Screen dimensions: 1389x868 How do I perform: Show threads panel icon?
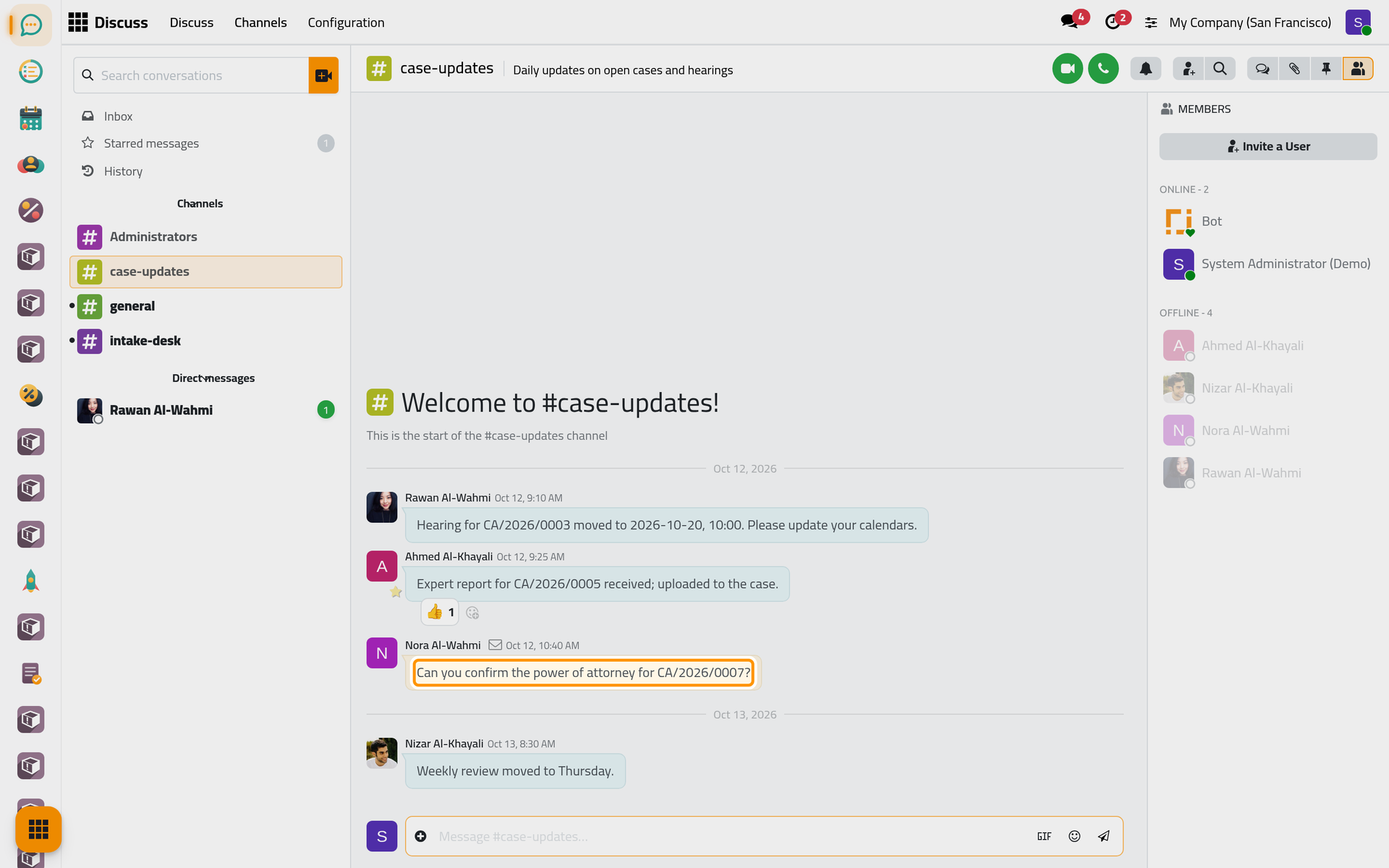[x=1262, y=69]
